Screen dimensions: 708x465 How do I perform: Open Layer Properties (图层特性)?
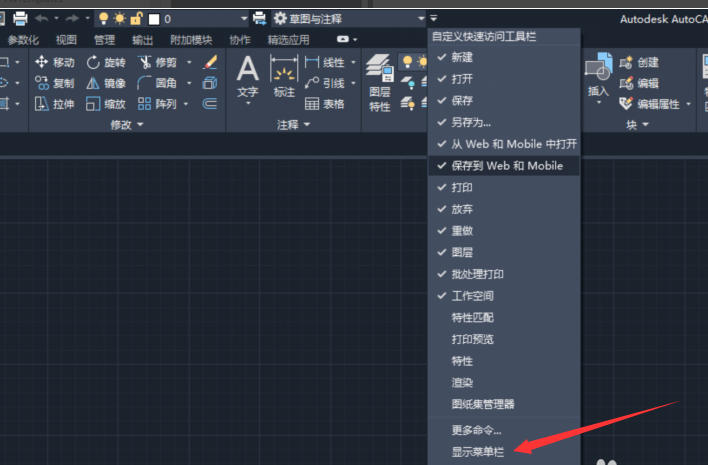coord(380,83)
